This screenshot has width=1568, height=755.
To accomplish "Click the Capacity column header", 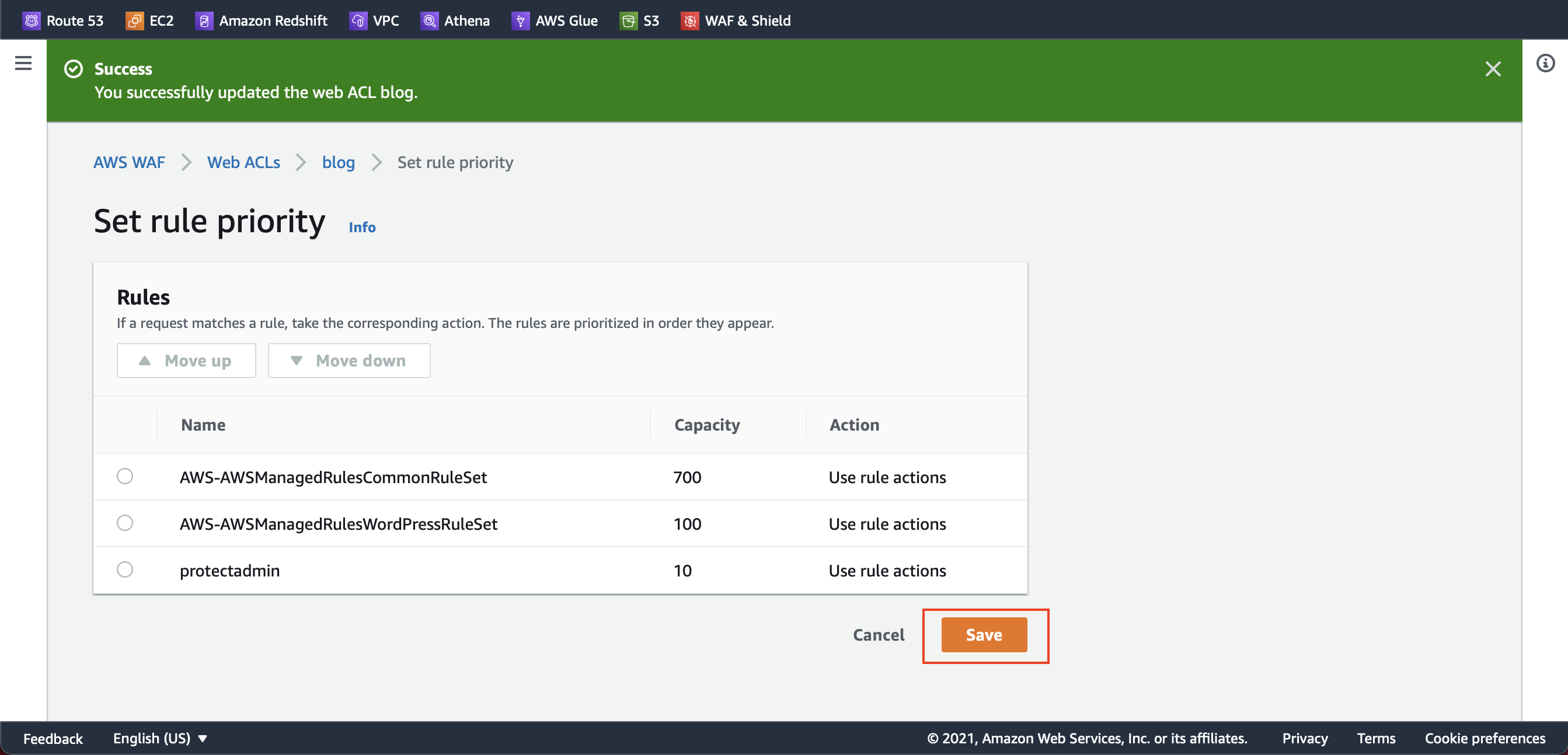I will (707, 425).
